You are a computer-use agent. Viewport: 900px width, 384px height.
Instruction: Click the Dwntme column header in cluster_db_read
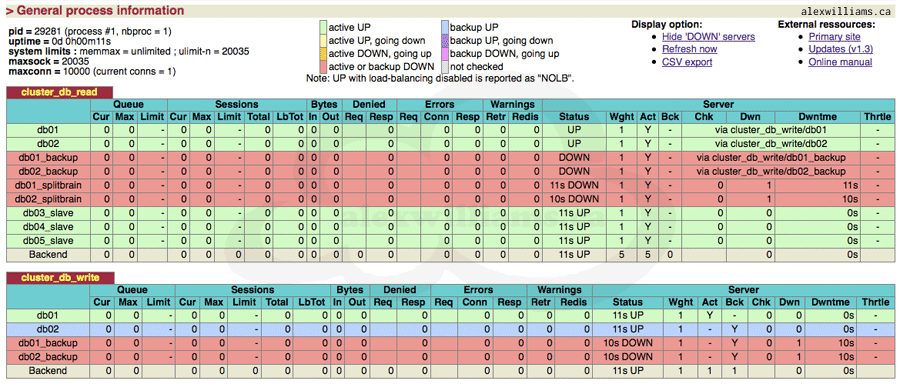[817, 117]
